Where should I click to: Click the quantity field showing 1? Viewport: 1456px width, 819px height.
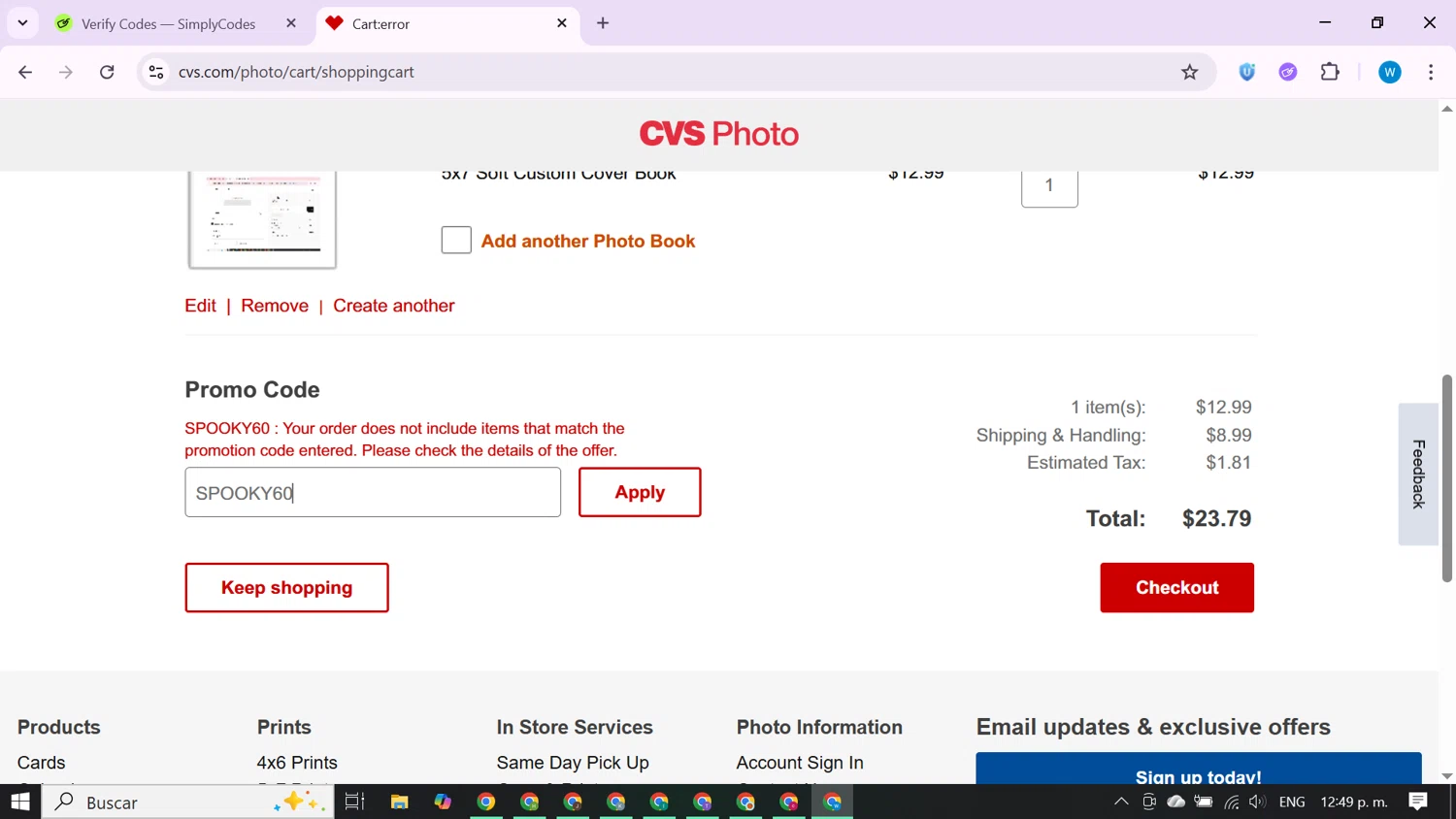coord(1049,186)
